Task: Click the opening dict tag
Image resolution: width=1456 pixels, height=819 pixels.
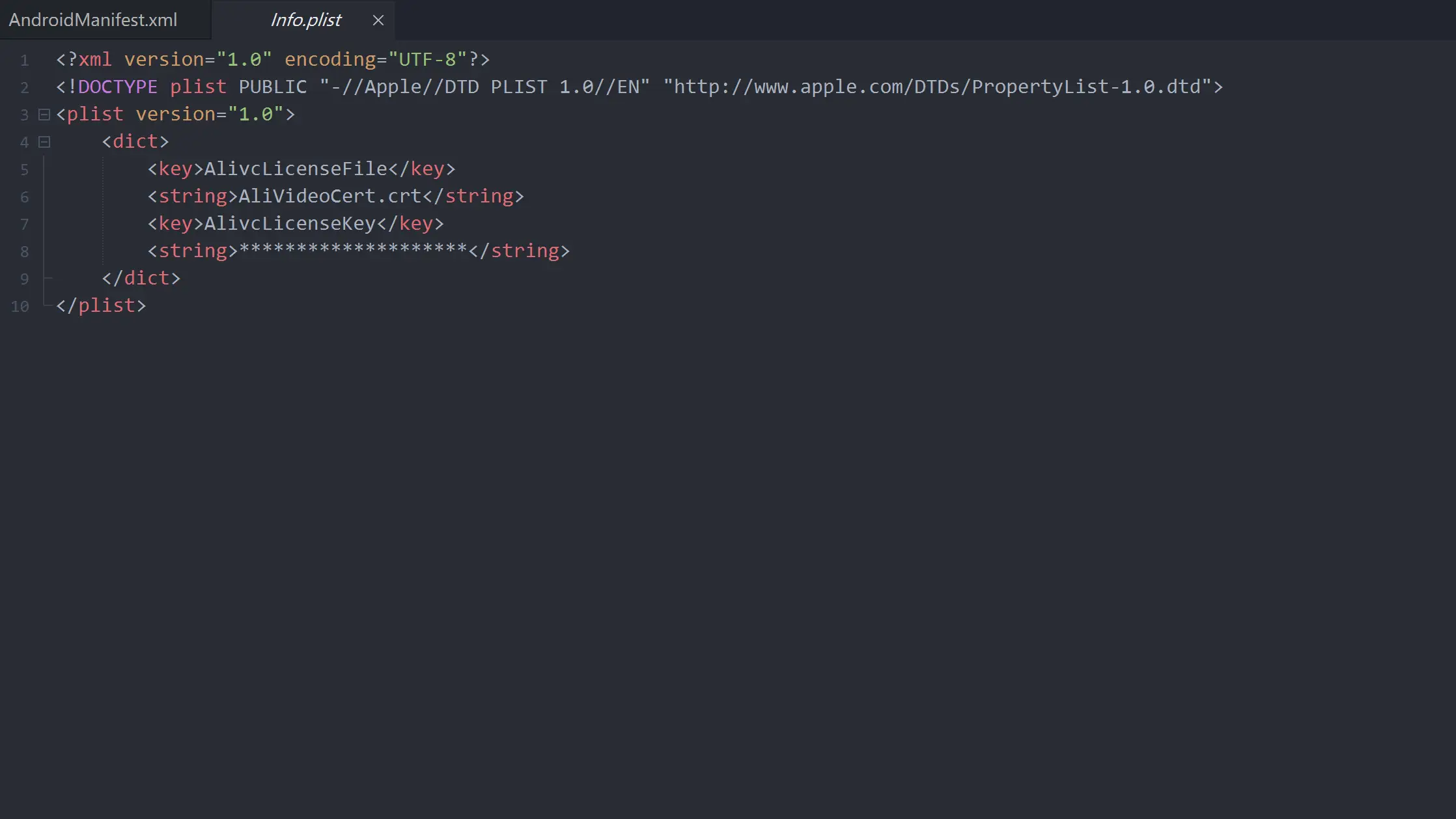Action: tap(135, 141)
